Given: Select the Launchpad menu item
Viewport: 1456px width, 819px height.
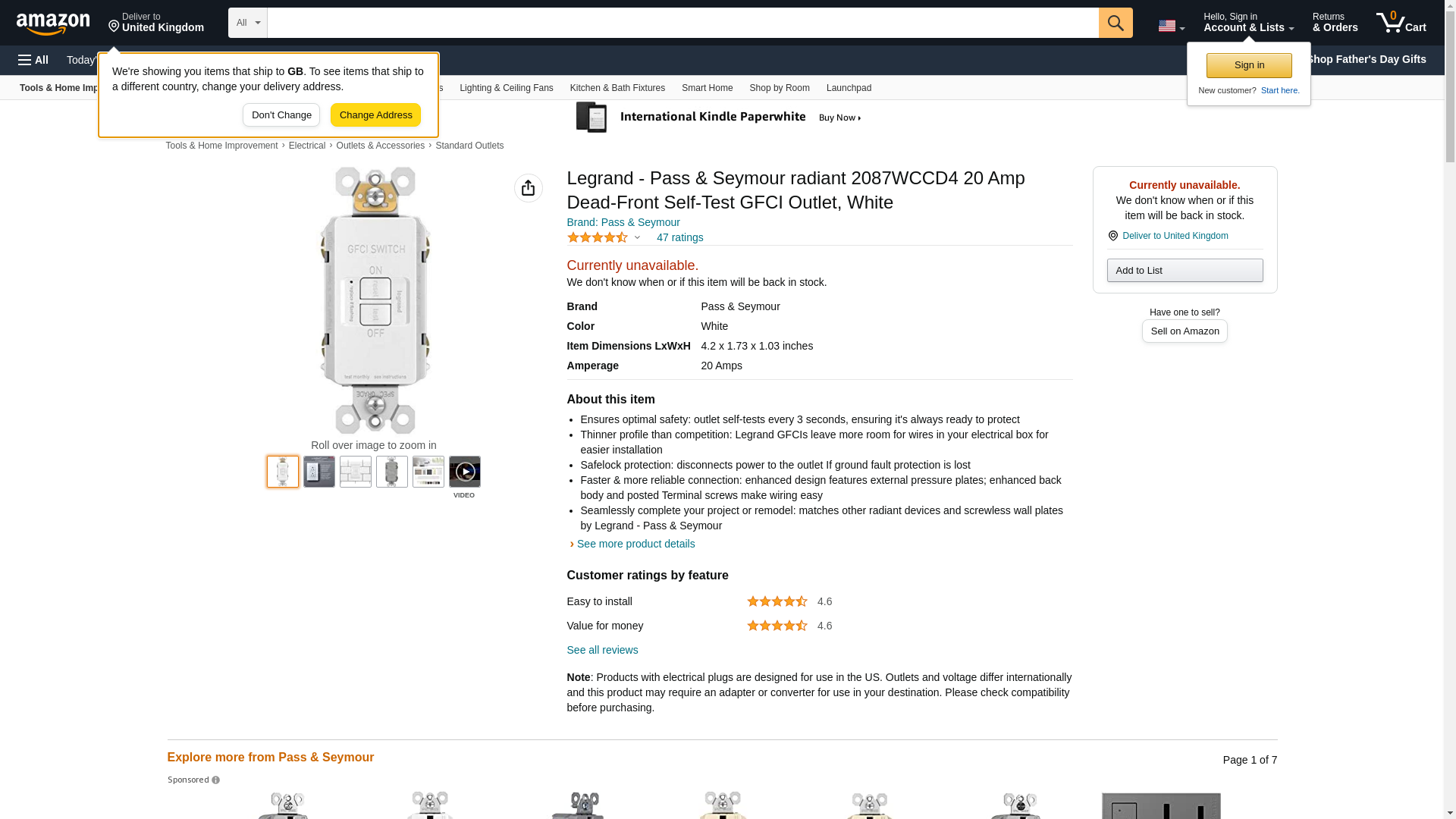Looking at the screenshot, I should tap(848, 88).
